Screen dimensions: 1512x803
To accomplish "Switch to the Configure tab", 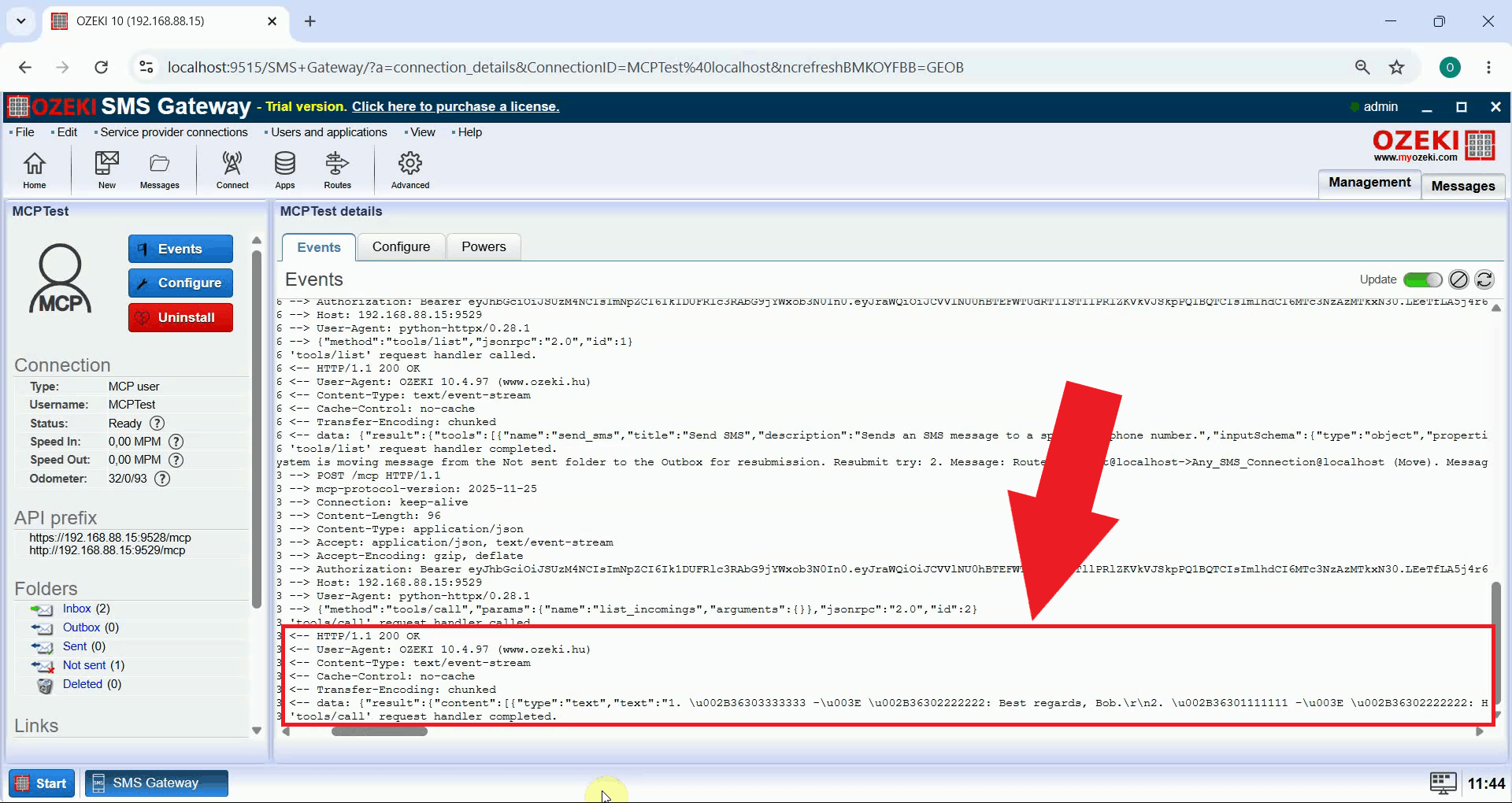I will point(401,246).
